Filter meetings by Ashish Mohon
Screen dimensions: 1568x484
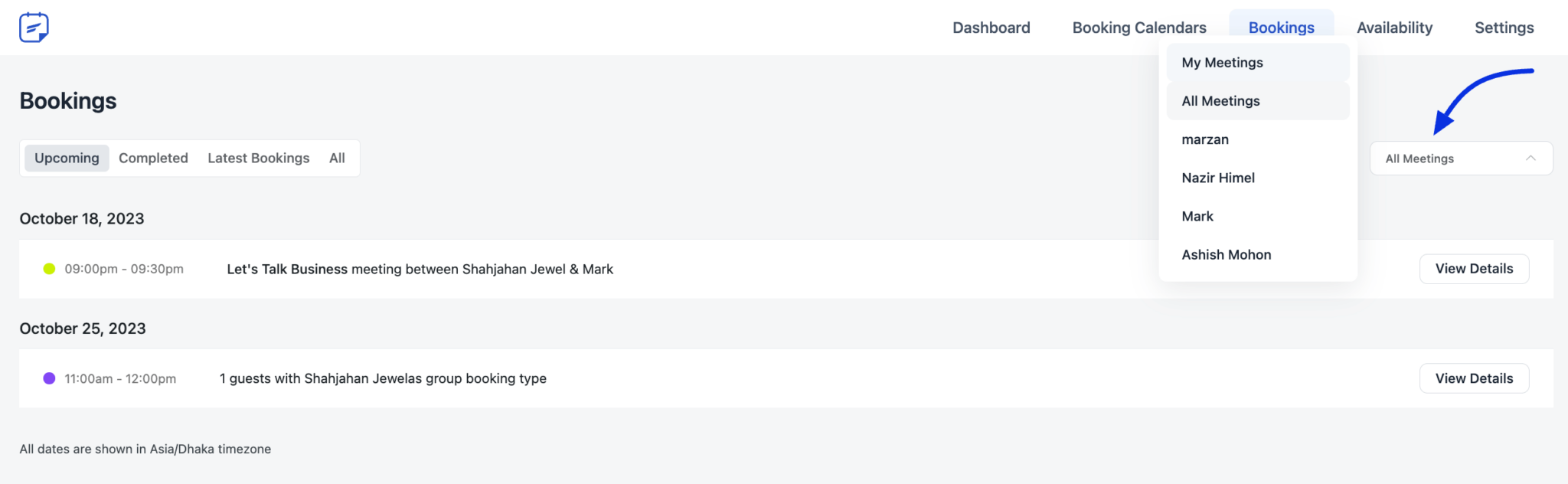[x=1226, y=255]
